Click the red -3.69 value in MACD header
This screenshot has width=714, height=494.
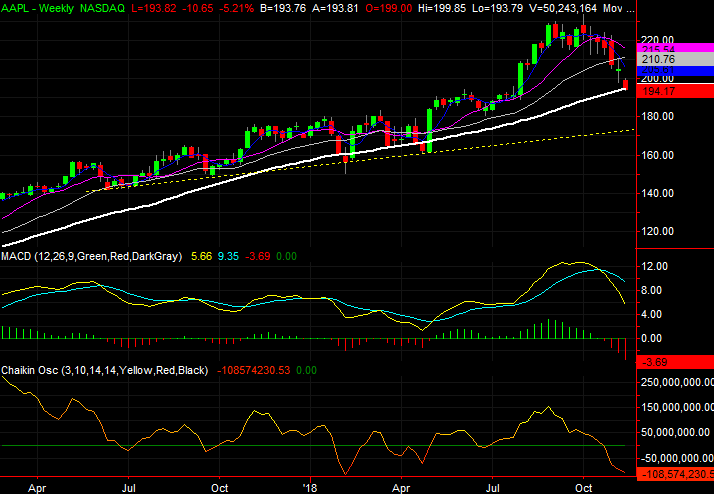(257, 256)
